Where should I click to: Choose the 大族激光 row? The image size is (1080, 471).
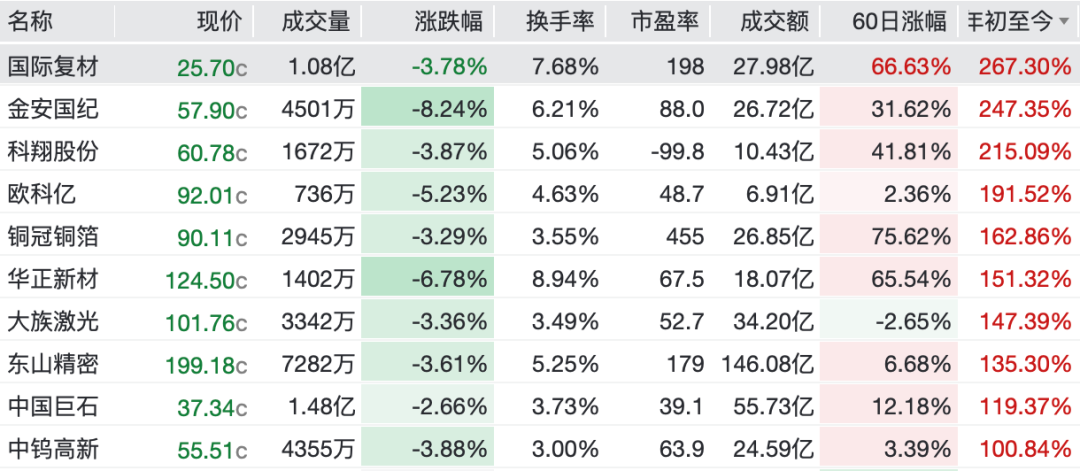click(x=540, y=322)
